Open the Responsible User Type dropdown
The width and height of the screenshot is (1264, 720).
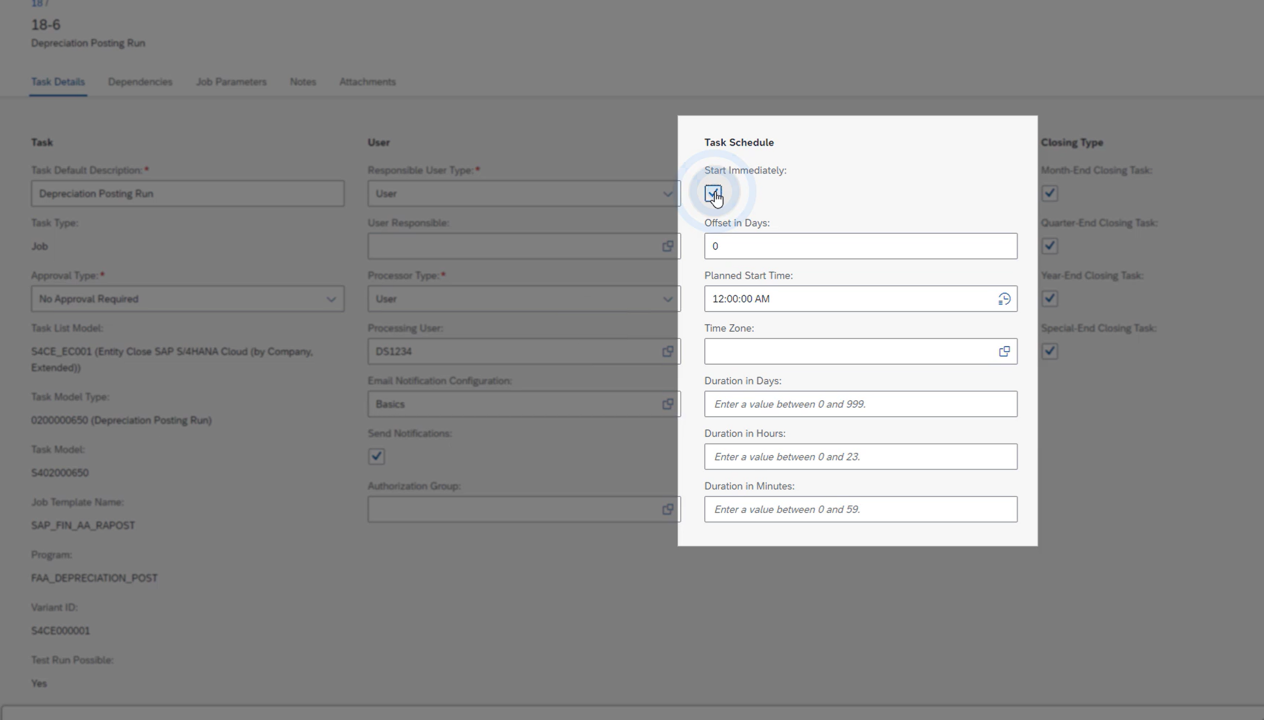pyautogui.click(x=667, y=193)
